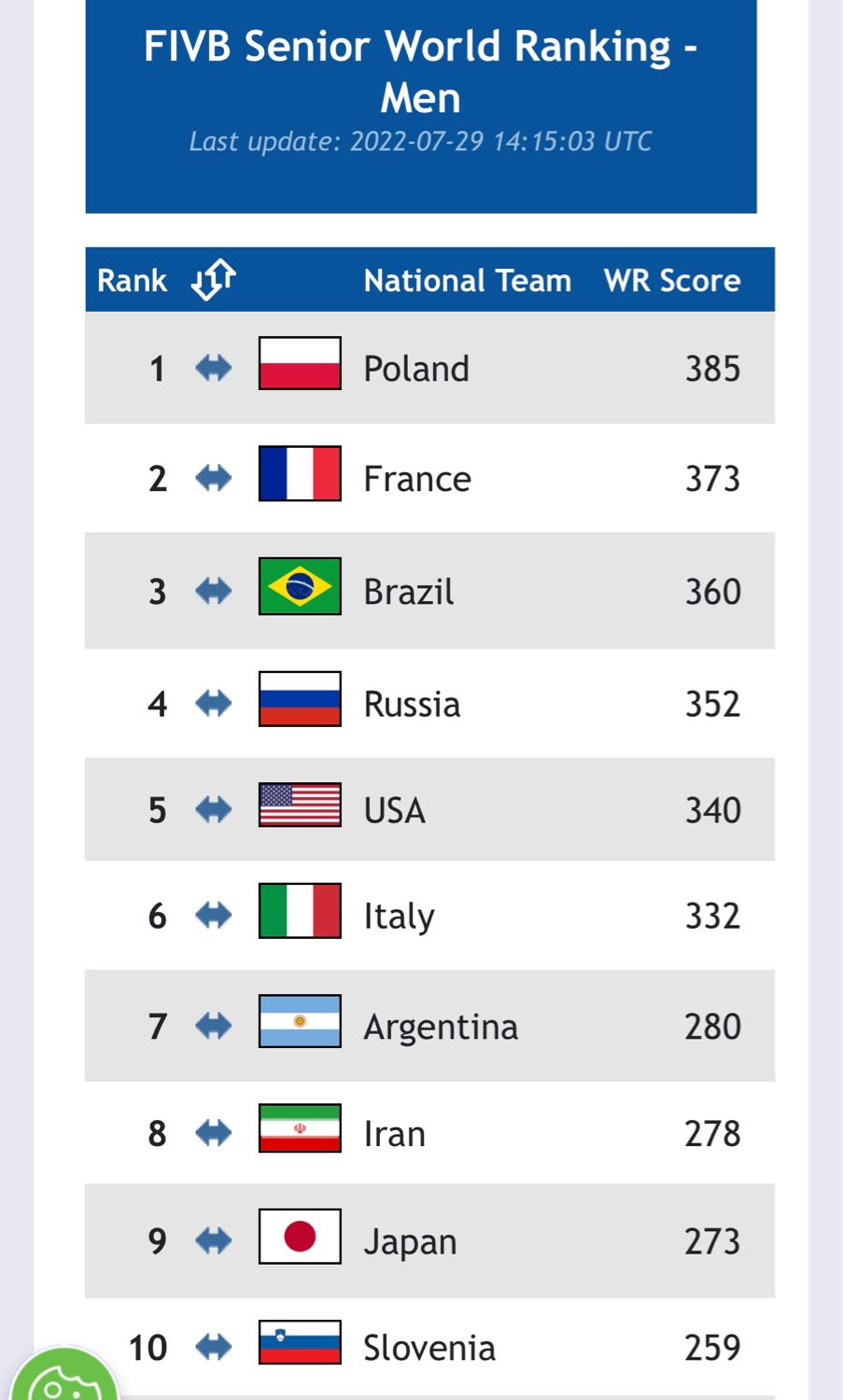Image resolution: width=843 pixels, height=1400 pixels.
Task: Select the WR Score column header
Action: point(672,280)
